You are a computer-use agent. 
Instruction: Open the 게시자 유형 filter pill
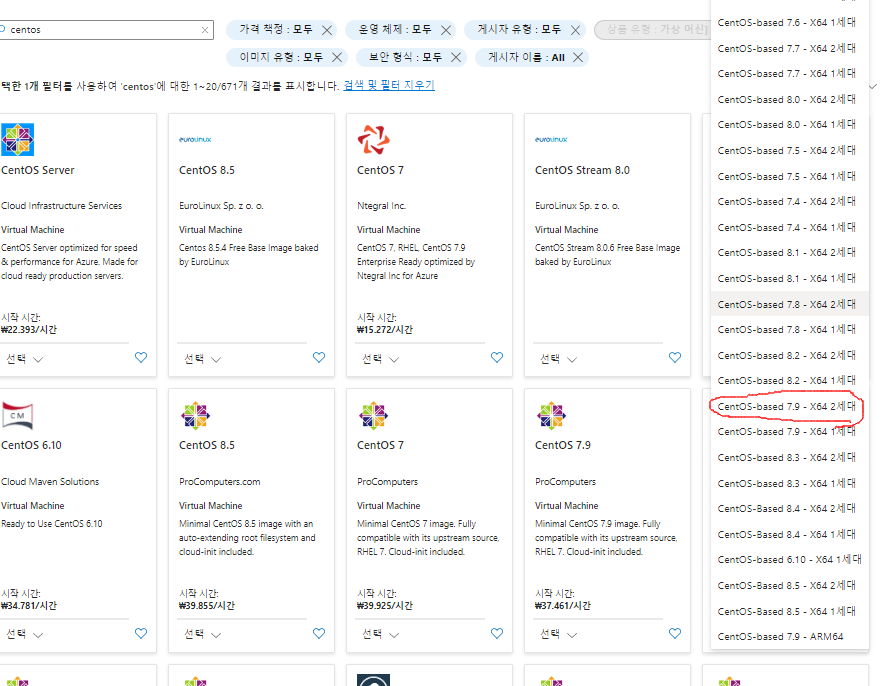[x=519, y=29]
